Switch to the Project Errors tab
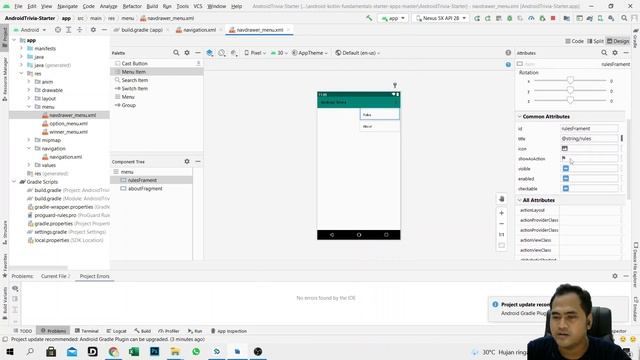 pyautogui.click(x=94, y=276)
